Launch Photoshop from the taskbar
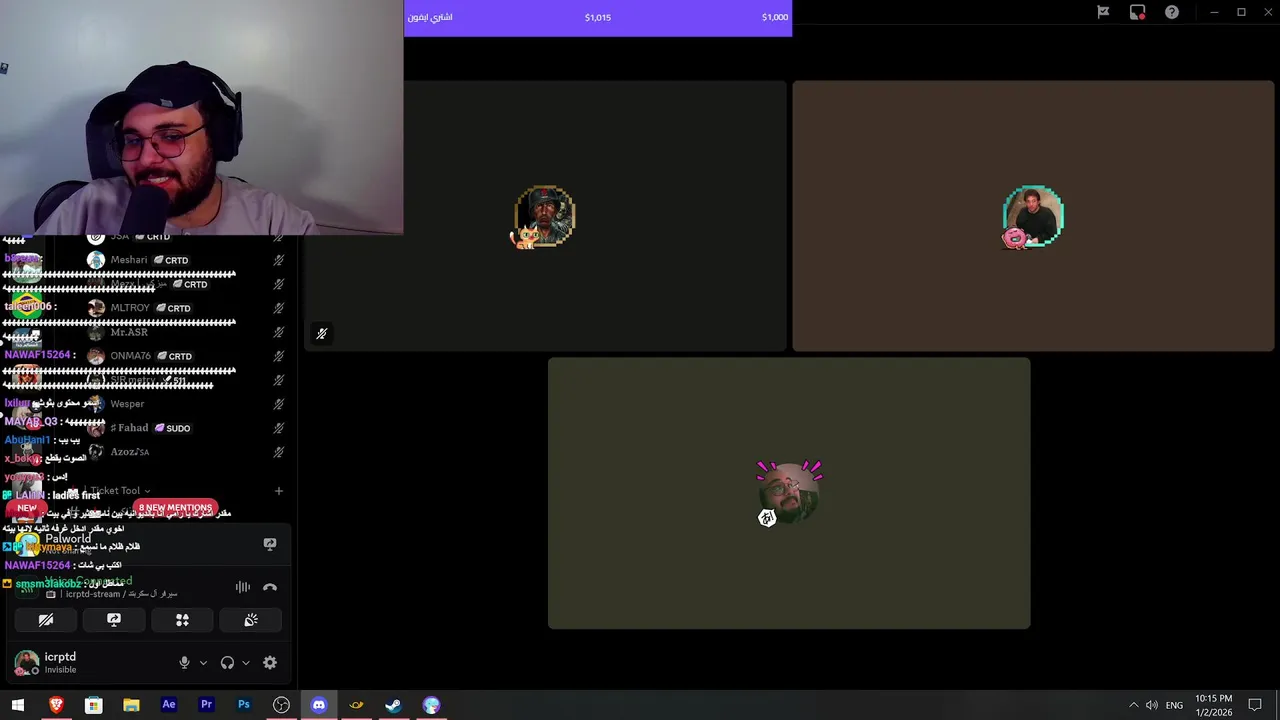This screenshot has width=1280, height=720. pos(244,705)
